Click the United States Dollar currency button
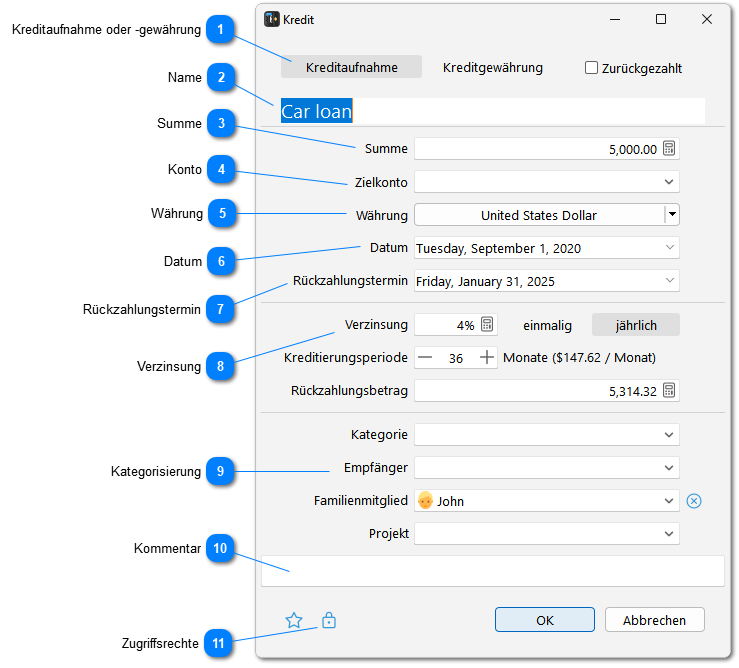Screen dimensions: 739x668 click(x=539, y=214)
